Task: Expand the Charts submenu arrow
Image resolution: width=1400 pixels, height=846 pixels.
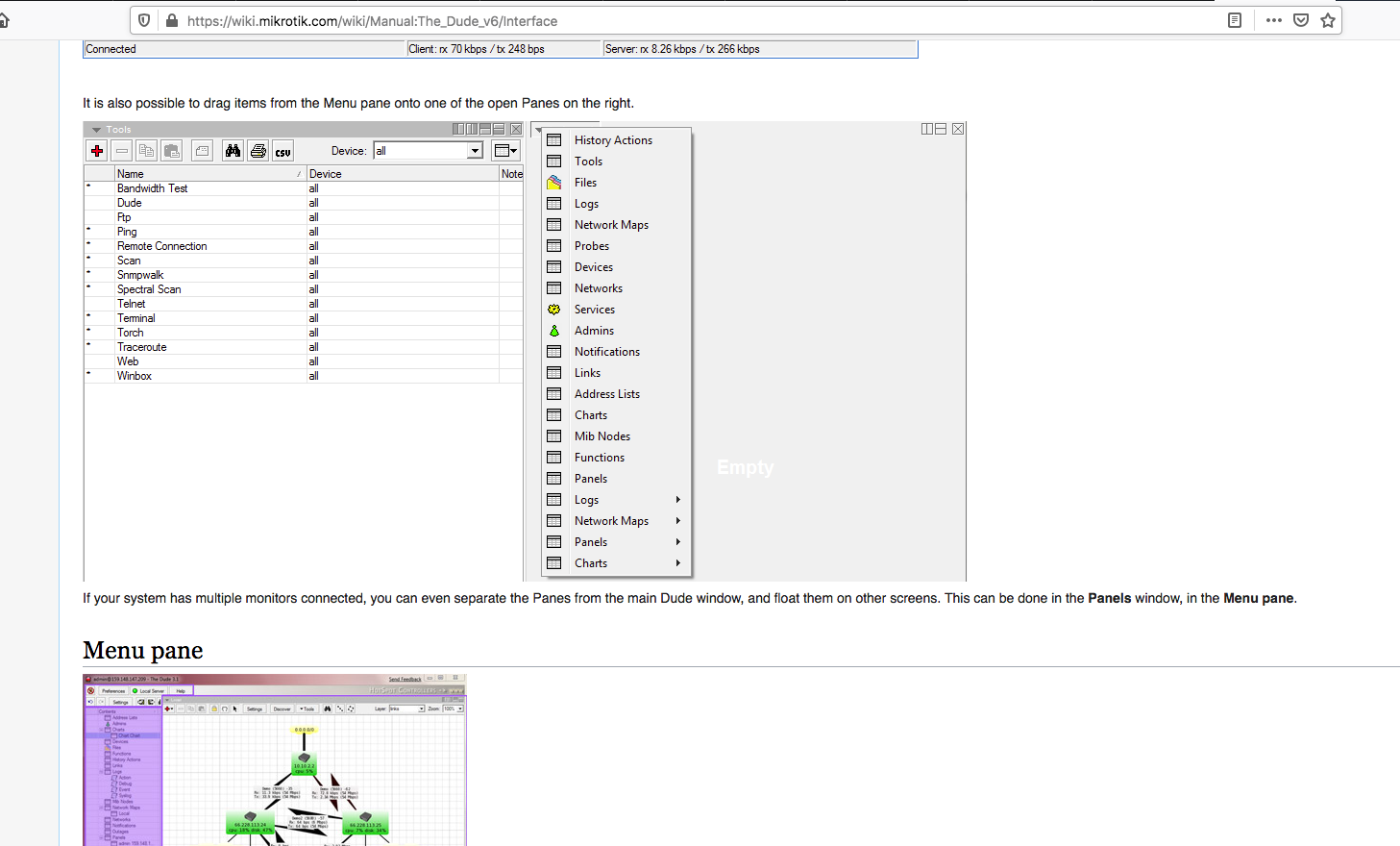Action: (x=678, y=563)
